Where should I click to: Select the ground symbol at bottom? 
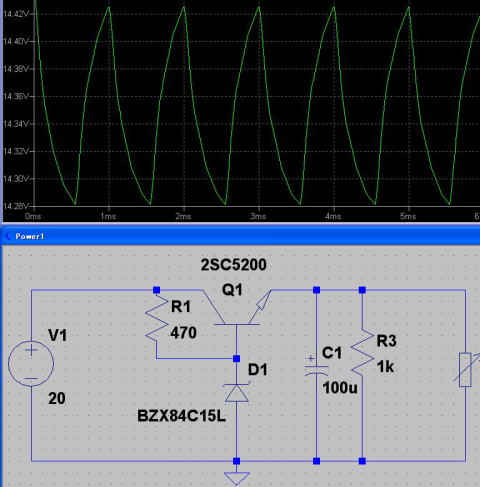pos(237,477)
